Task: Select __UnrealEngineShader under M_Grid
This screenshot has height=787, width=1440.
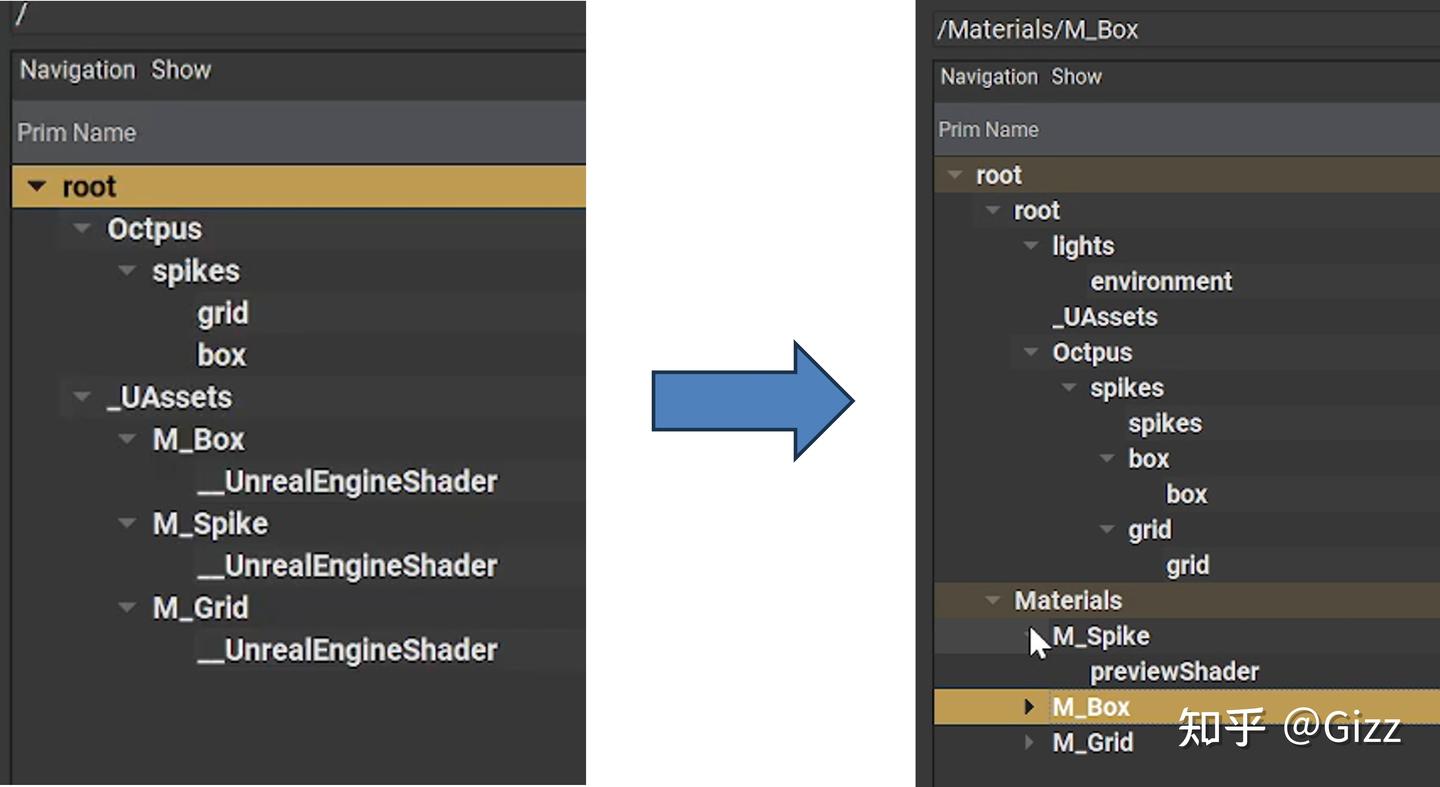Action: tap(347, 650)
